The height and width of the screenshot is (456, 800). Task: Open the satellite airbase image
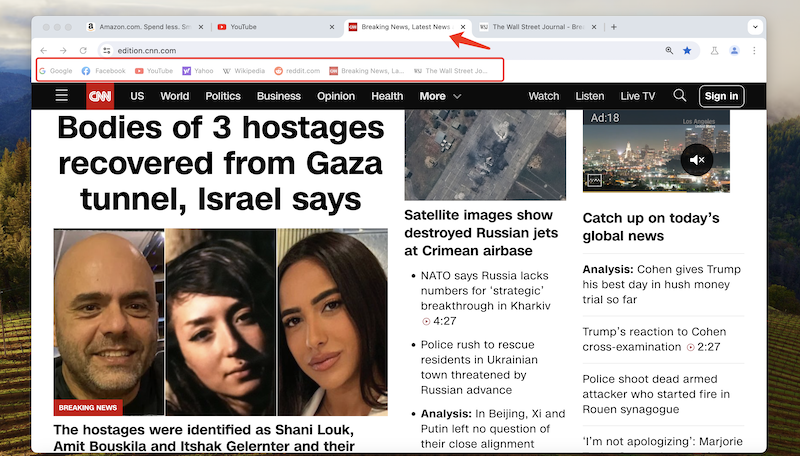tap(485, 155)
